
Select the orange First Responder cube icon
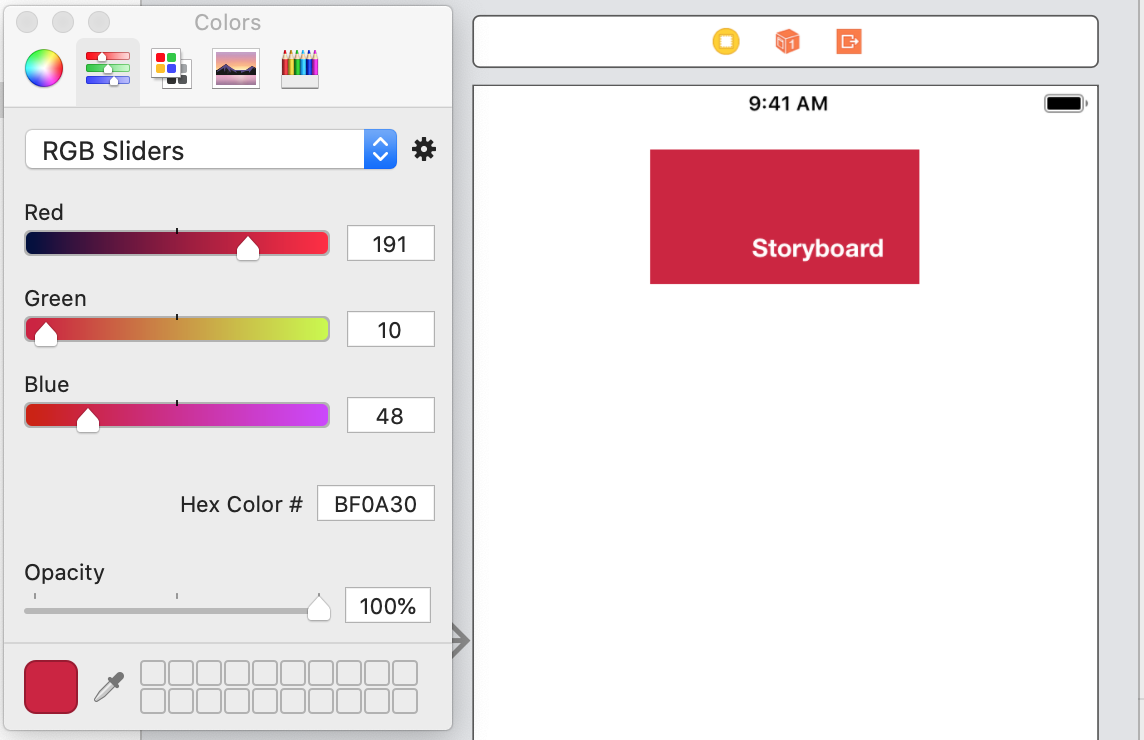tap(787, 42)
